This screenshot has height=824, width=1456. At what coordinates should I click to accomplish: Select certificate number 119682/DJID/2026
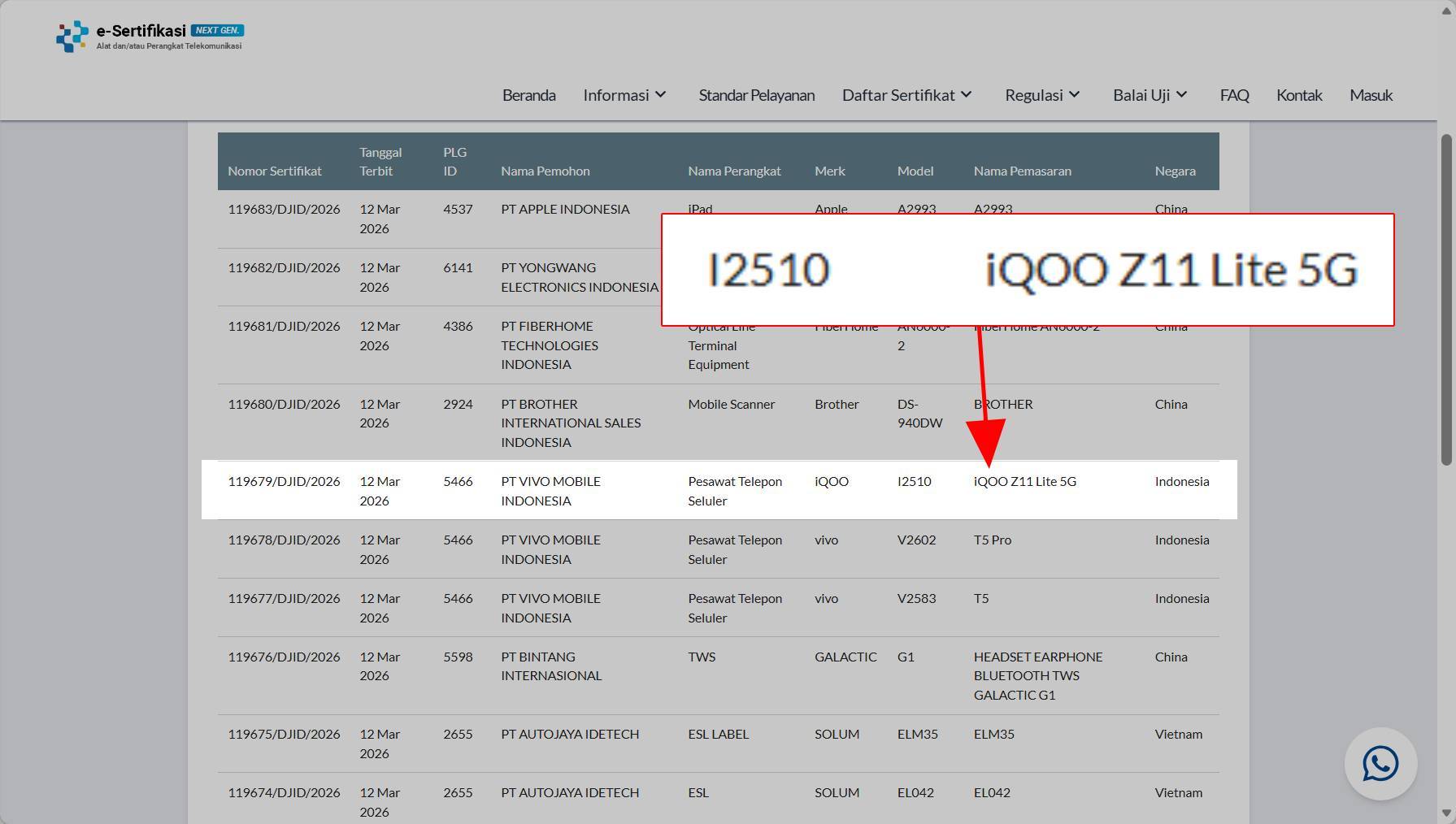[x=284, y=267]
